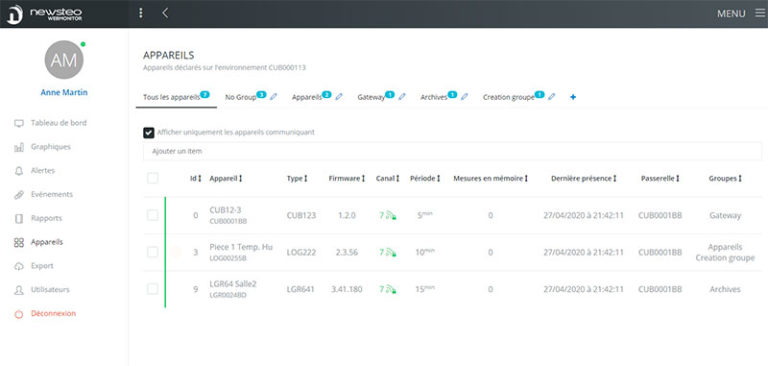Tick the select-all checkbox in table header
This screenshot has height=366, width=768.
tap(153, 178)
